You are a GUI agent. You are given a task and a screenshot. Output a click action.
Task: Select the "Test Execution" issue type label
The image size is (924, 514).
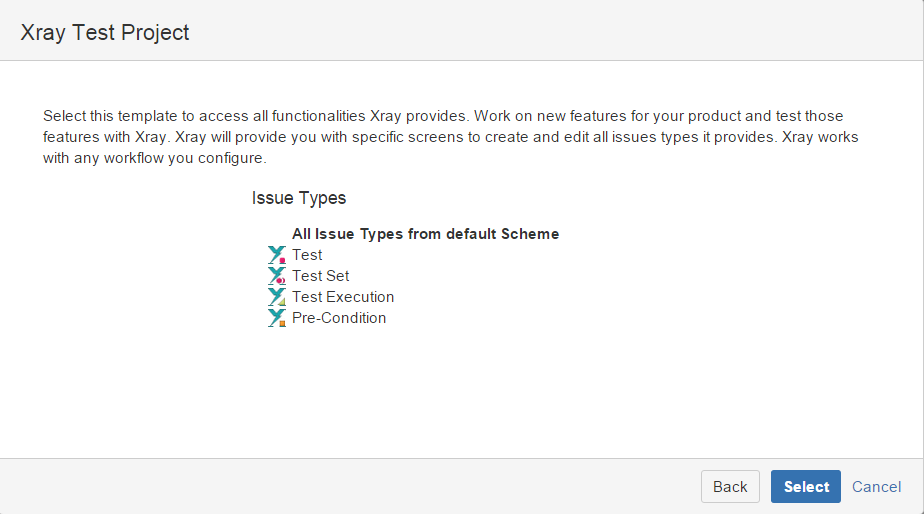point(343,296)
